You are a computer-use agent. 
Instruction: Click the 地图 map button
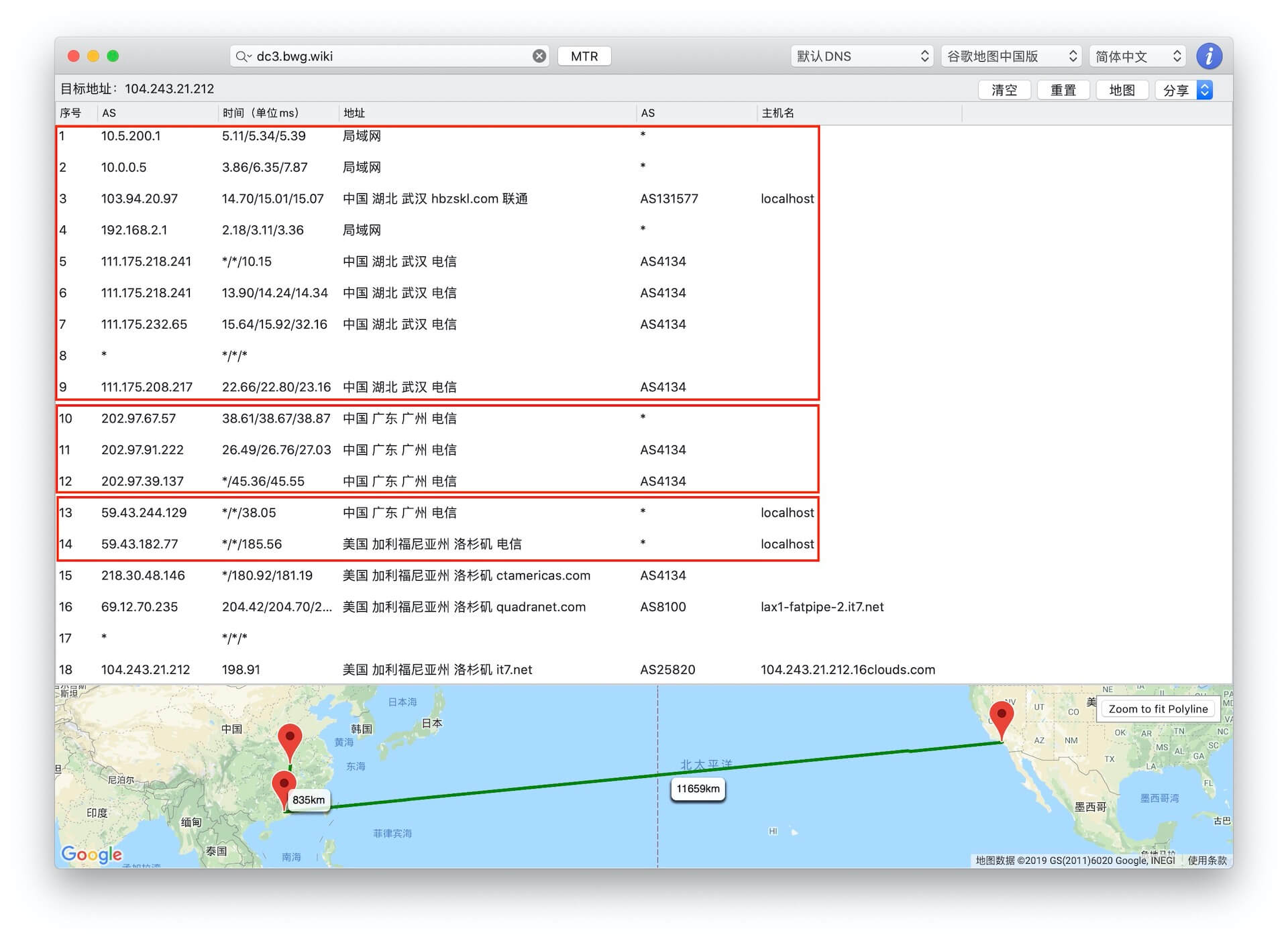1122,90
